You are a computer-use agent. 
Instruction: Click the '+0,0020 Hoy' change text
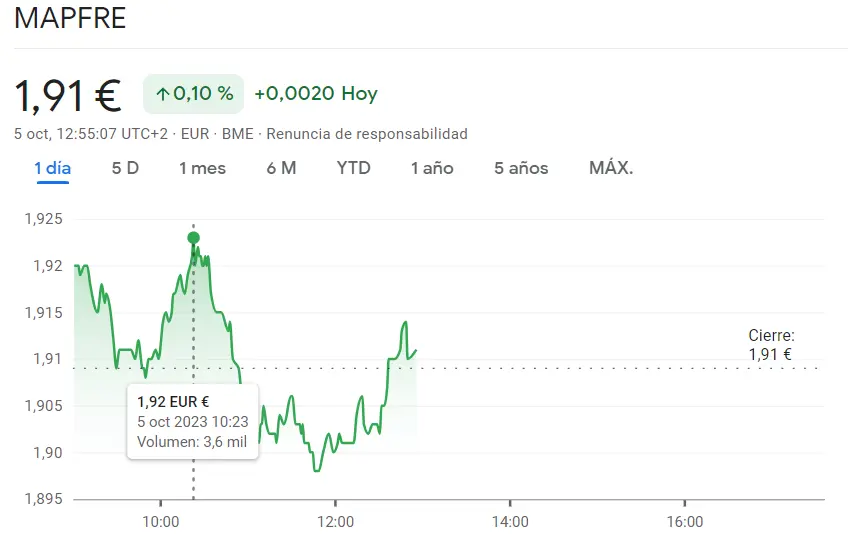pos(316,94)
